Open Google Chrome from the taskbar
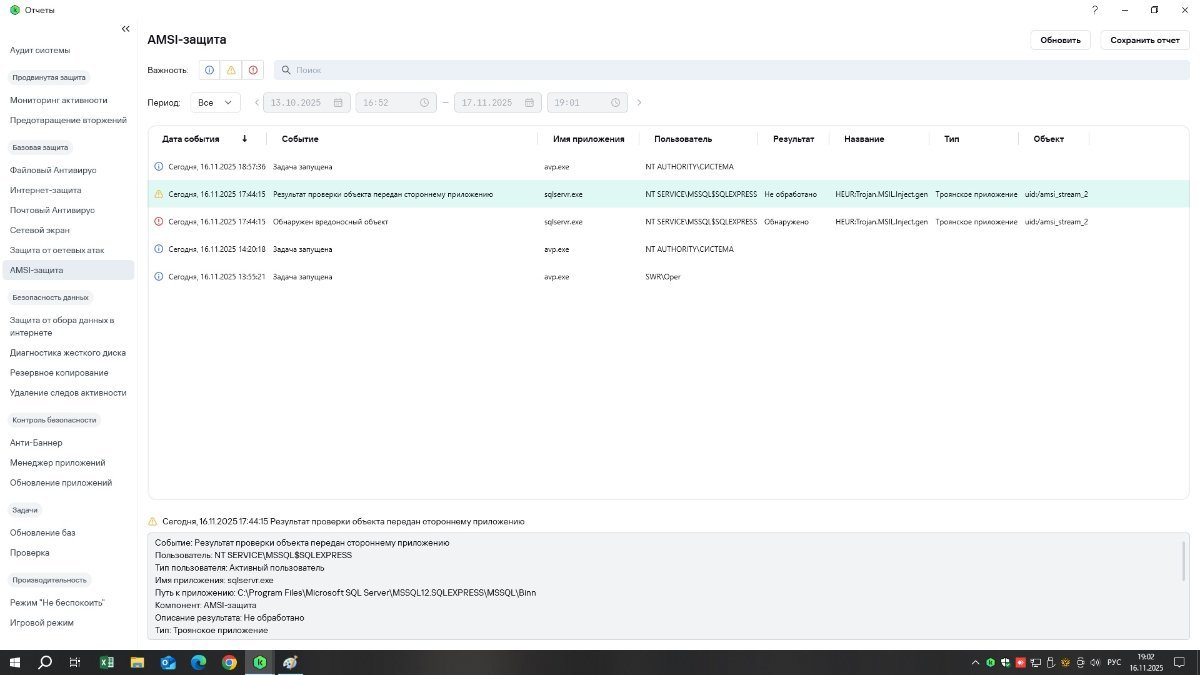1200x675 pixels. [229, 662]
